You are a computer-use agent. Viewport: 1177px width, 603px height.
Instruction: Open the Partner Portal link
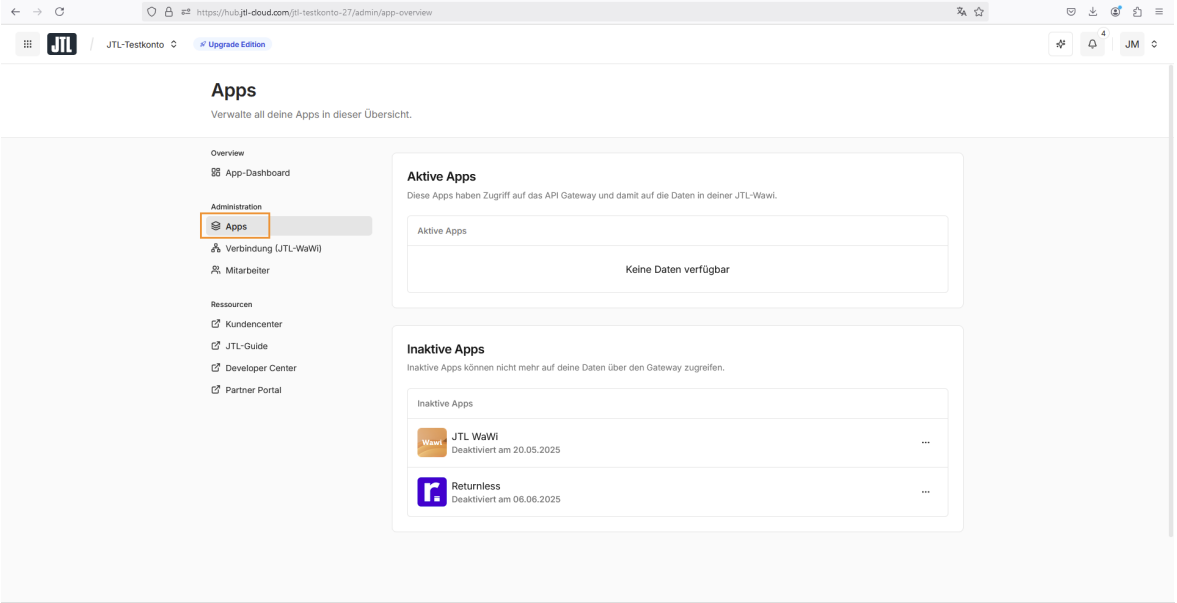(x=246, y=390)
